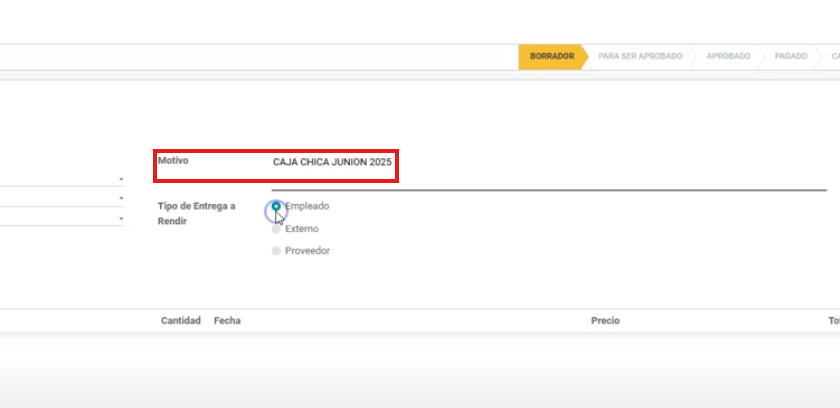Click the Tipo de Entrega a Rendir label
840x408 pixels.
tap(196, 213)
